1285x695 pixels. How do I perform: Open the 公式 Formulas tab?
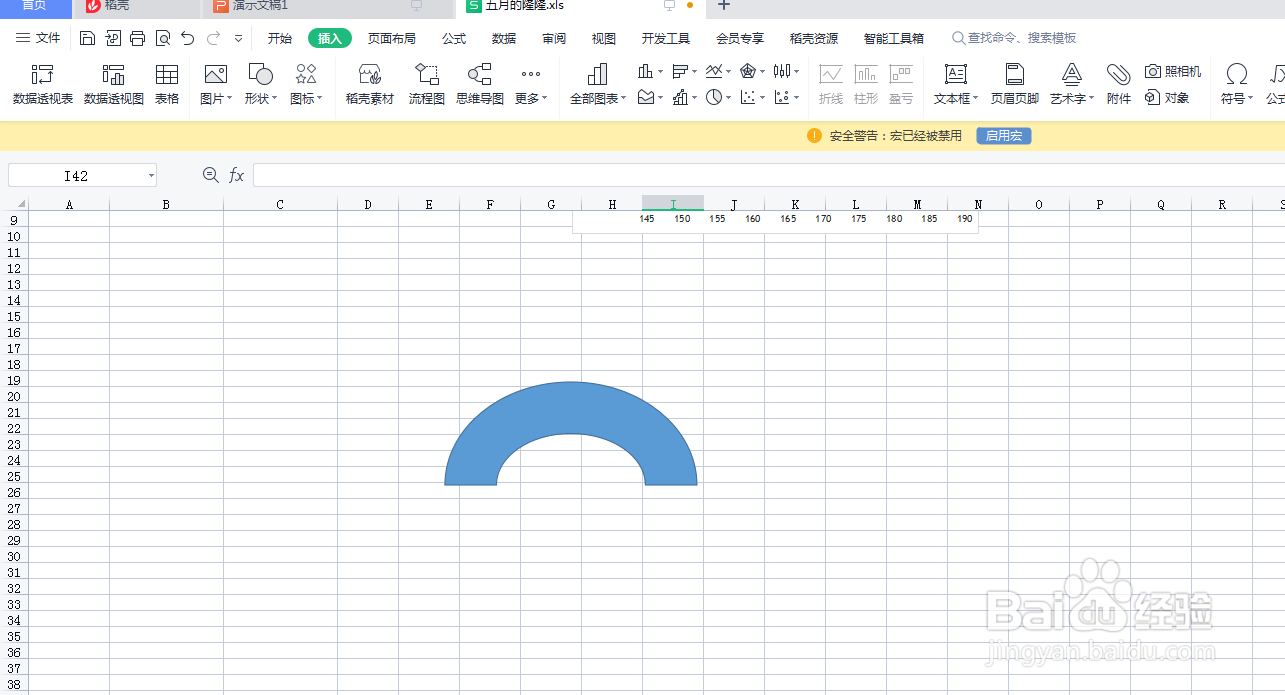click(454, 38)
